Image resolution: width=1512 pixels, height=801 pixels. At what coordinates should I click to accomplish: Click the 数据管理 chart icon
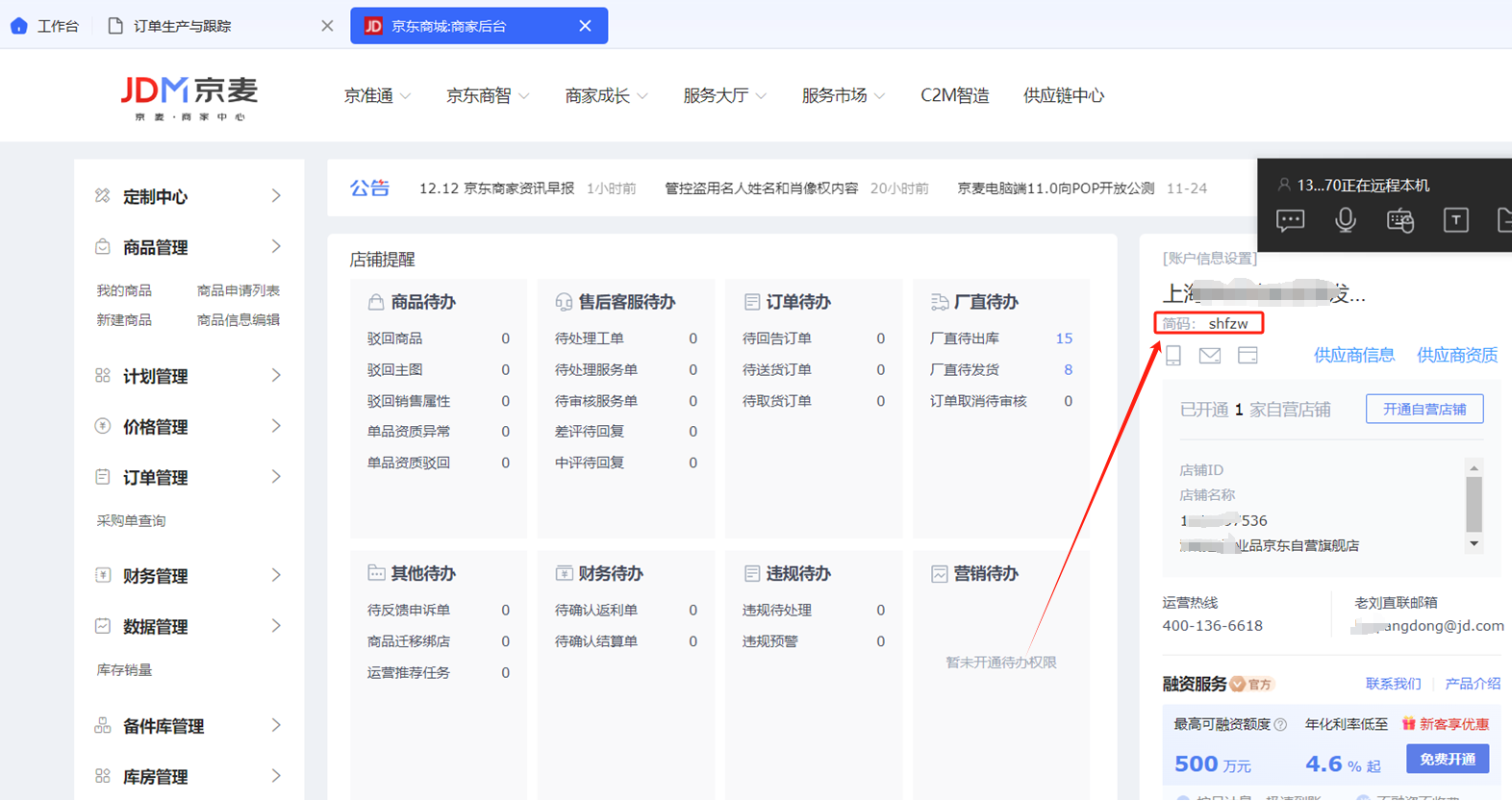point(103,626)
